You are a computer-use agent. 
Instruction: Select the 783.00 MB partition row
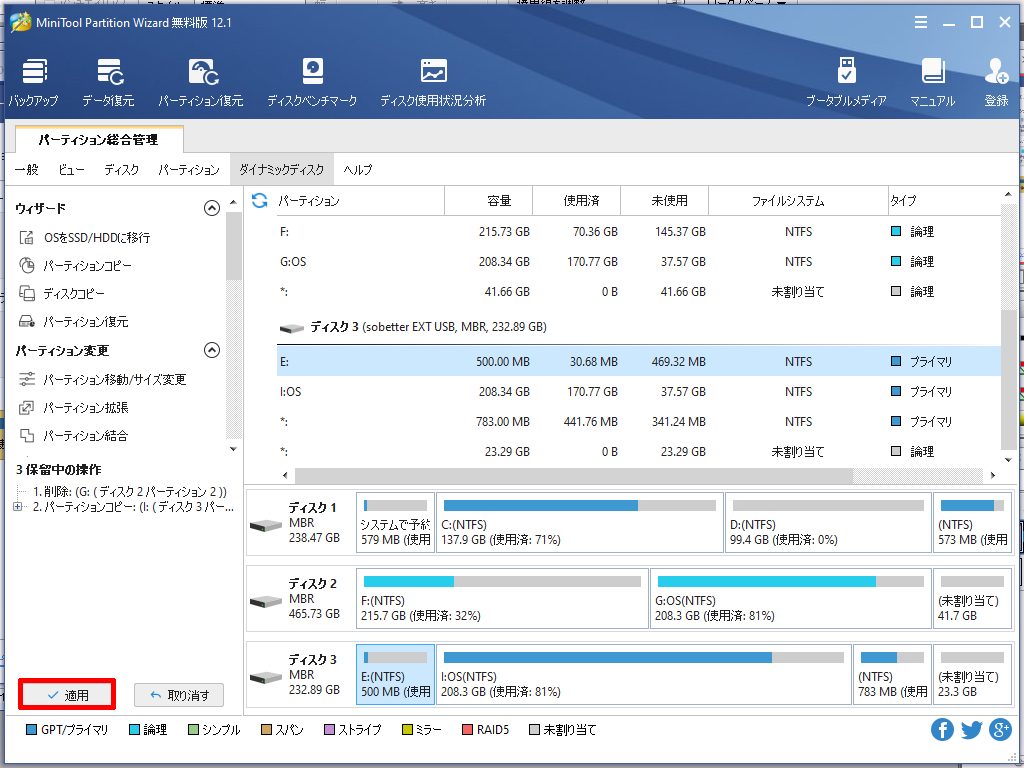(639, 422)
